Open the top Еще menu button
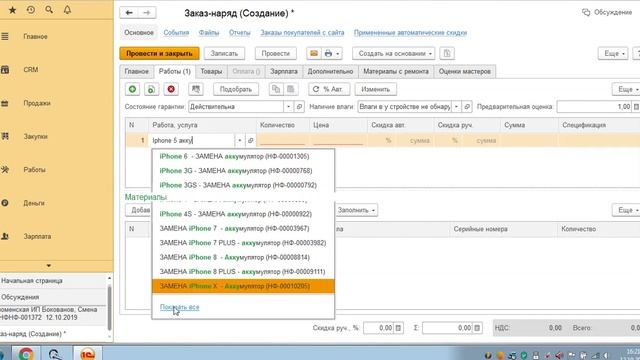Viewport: 640px width, 360px height. coord(613,53)
